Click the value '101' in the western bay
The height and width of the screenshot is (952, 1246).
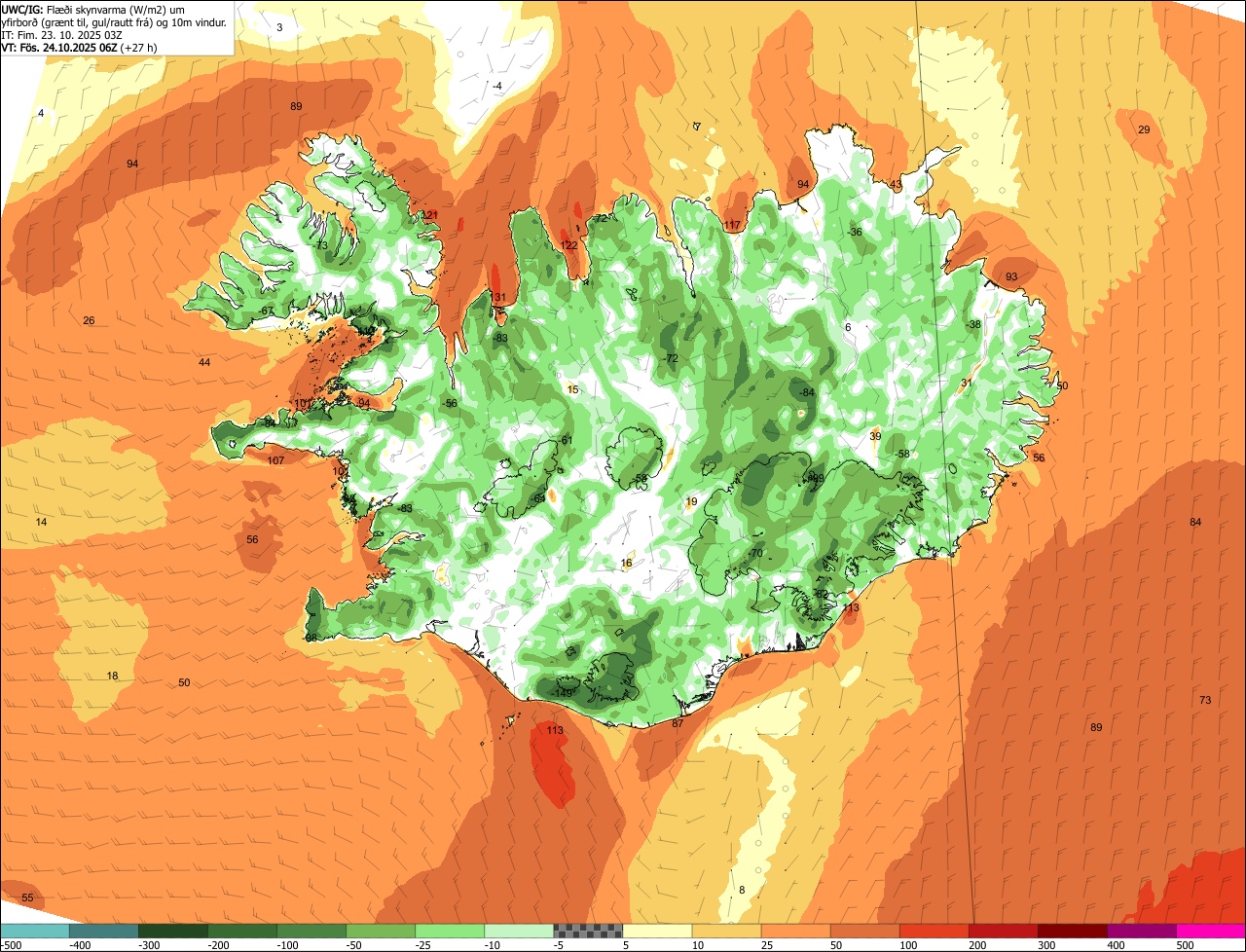point(303,403)
